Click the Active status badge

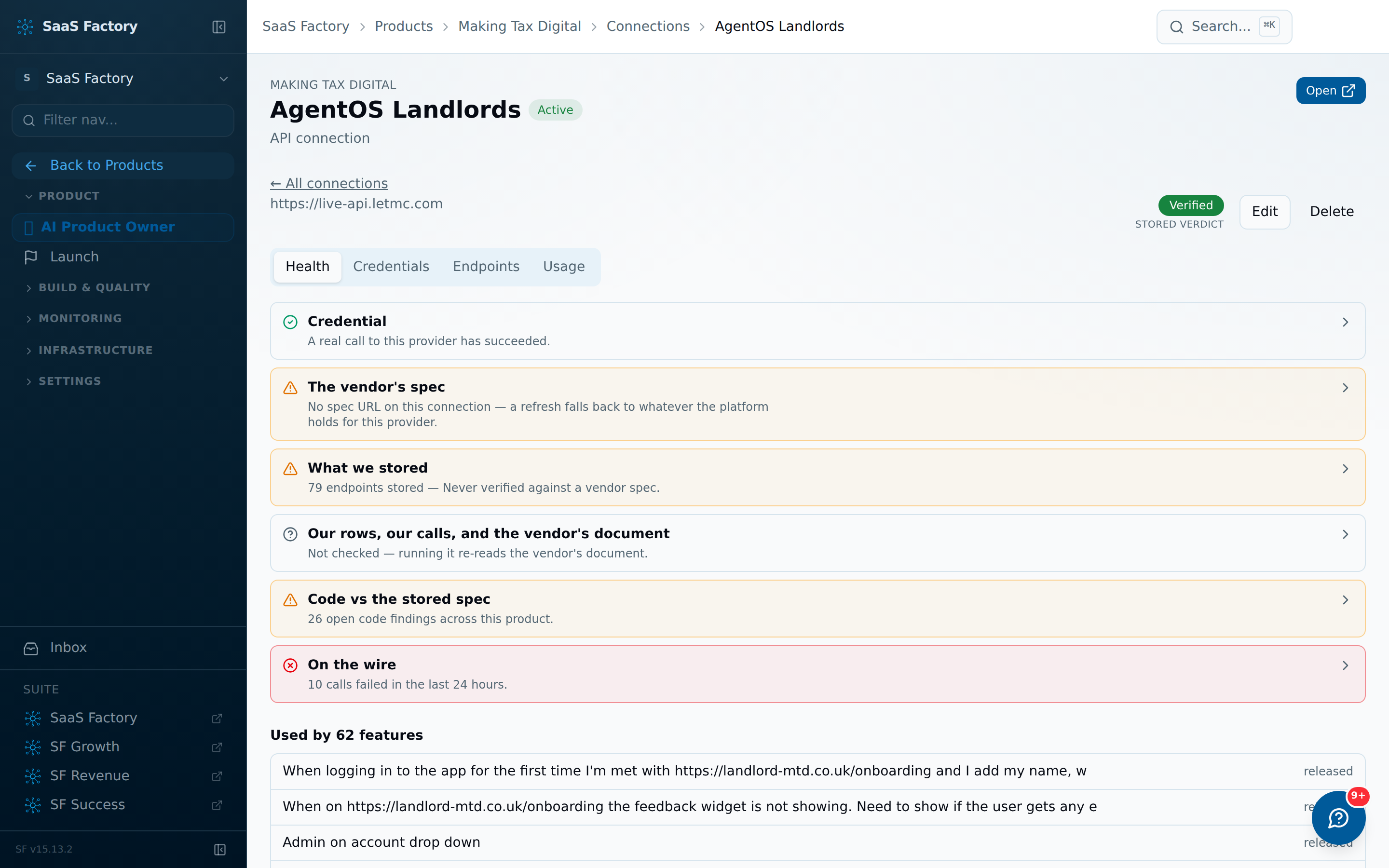coord(555,109)
